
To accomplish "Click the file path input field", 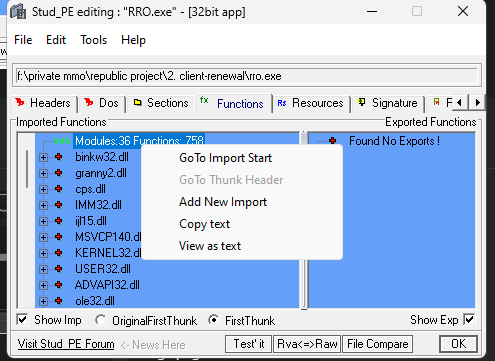I will tap(247, 76).
